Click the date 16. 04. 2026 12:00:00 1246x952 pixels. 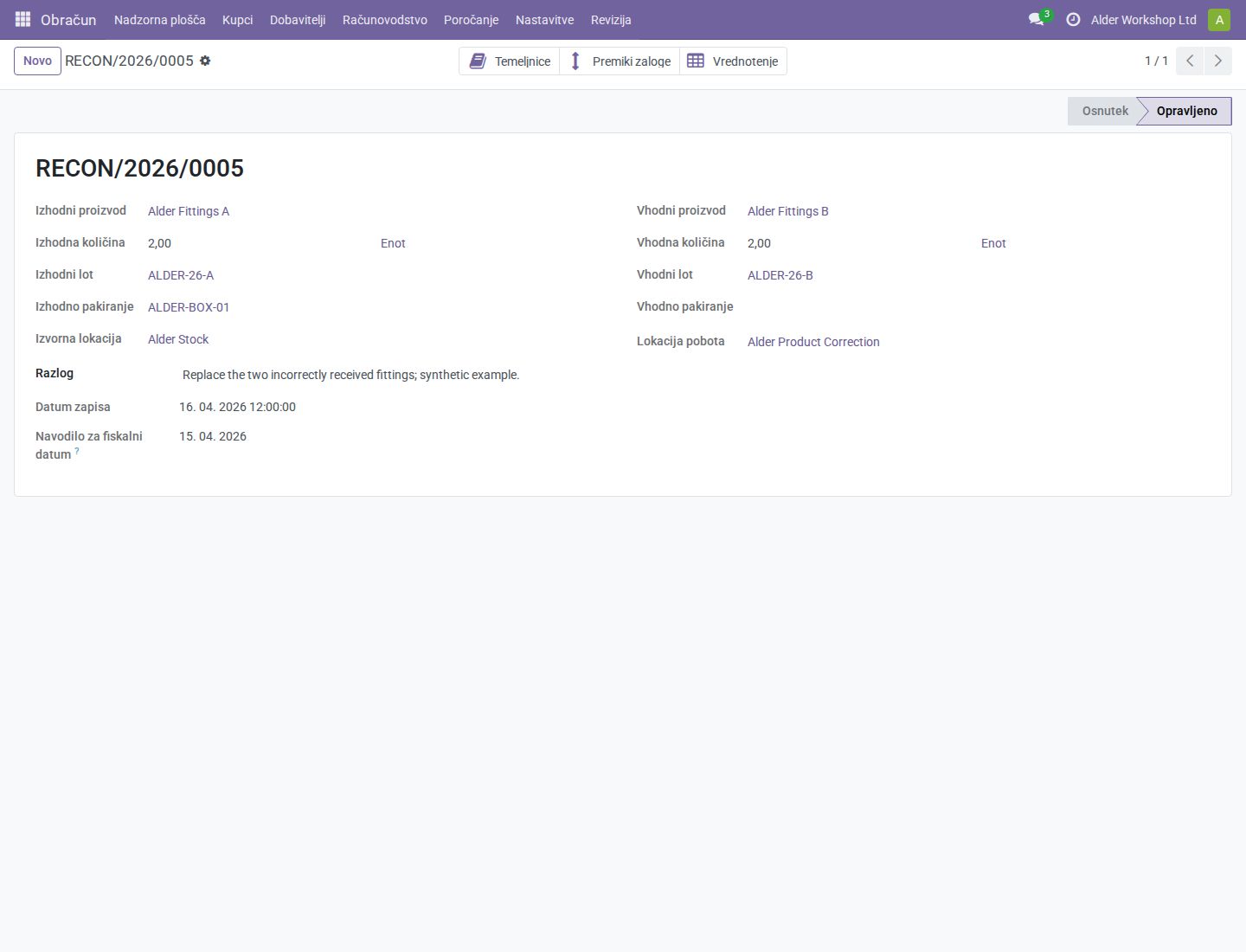(237, 407)
